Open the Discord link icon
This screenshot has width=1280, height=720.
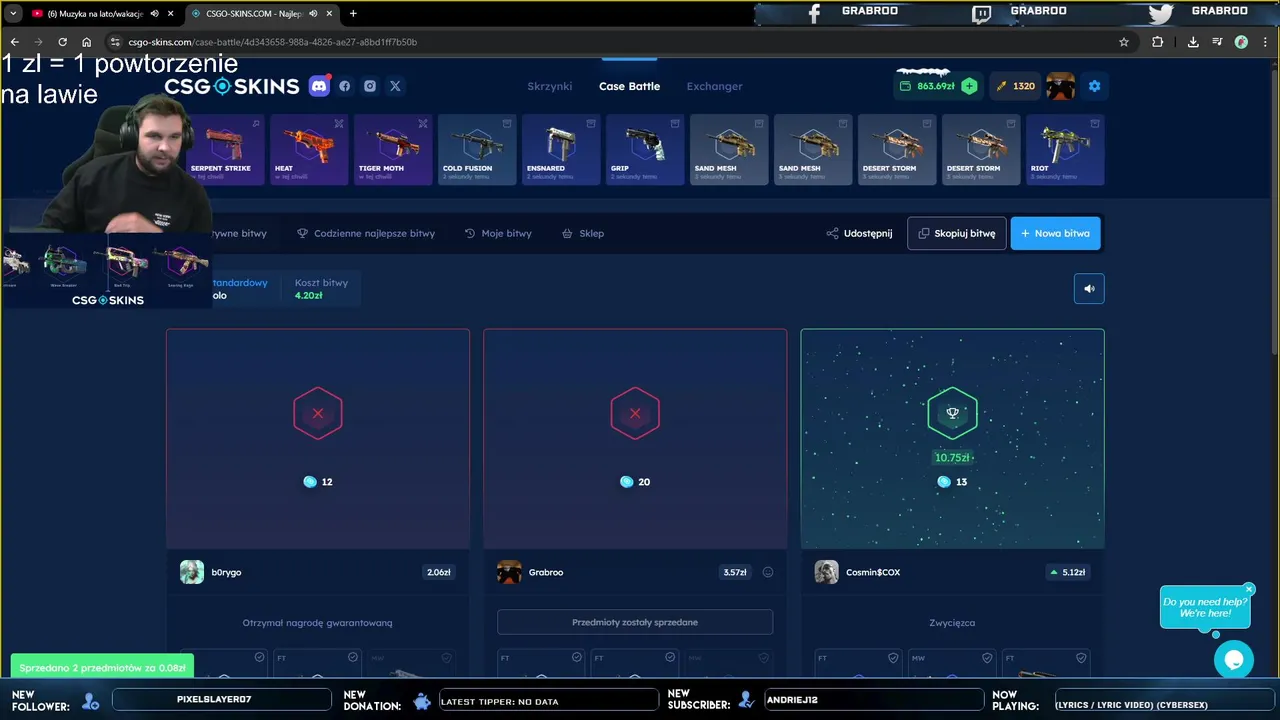point(319,86)
